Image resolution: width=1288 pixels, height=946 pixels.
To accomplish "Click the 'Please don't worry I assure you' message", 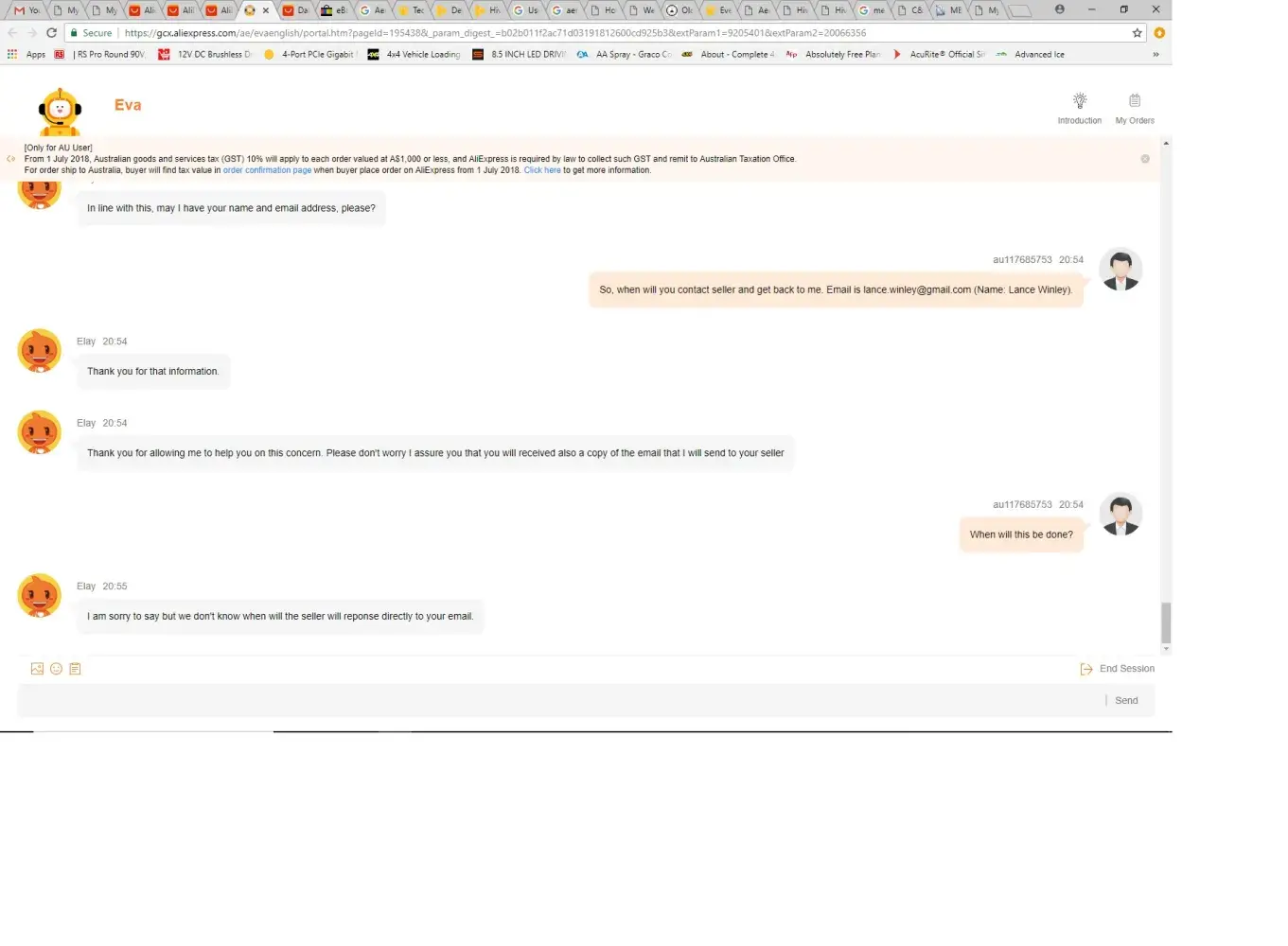I will pyautogui.click(x=435, y=454).
